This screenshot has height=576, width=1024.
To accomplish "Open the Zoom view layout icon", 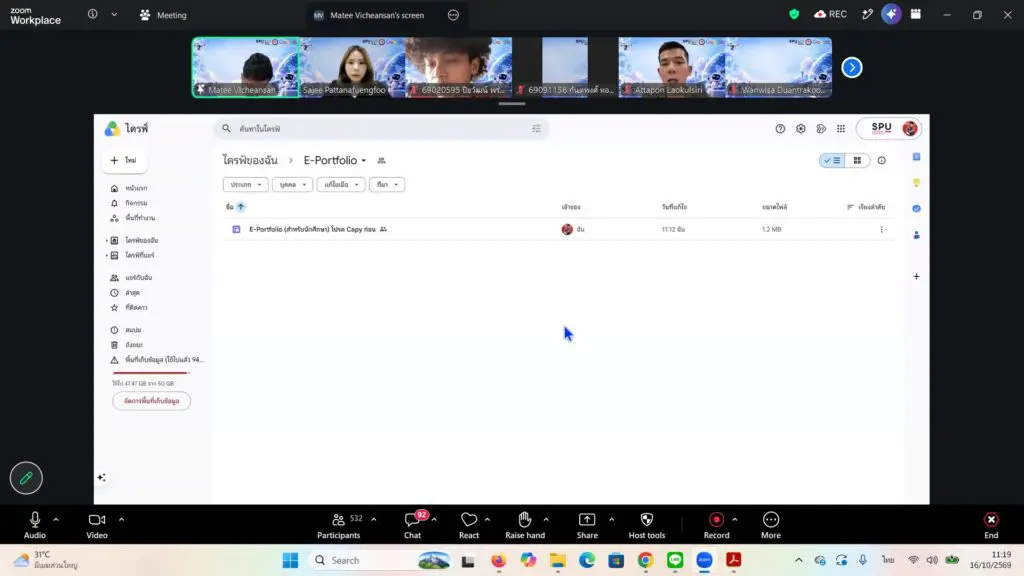I will (916, 14).
